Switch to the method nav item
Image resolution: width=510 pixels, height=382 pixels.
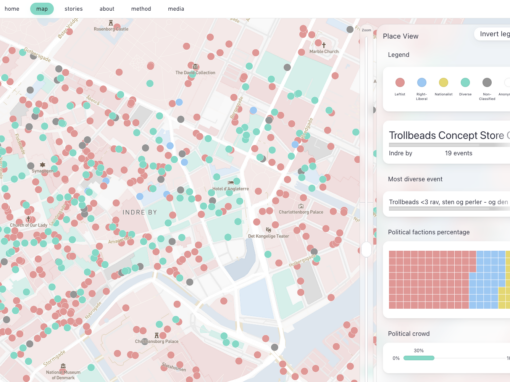pyautogui.click(x=141, y=9)
